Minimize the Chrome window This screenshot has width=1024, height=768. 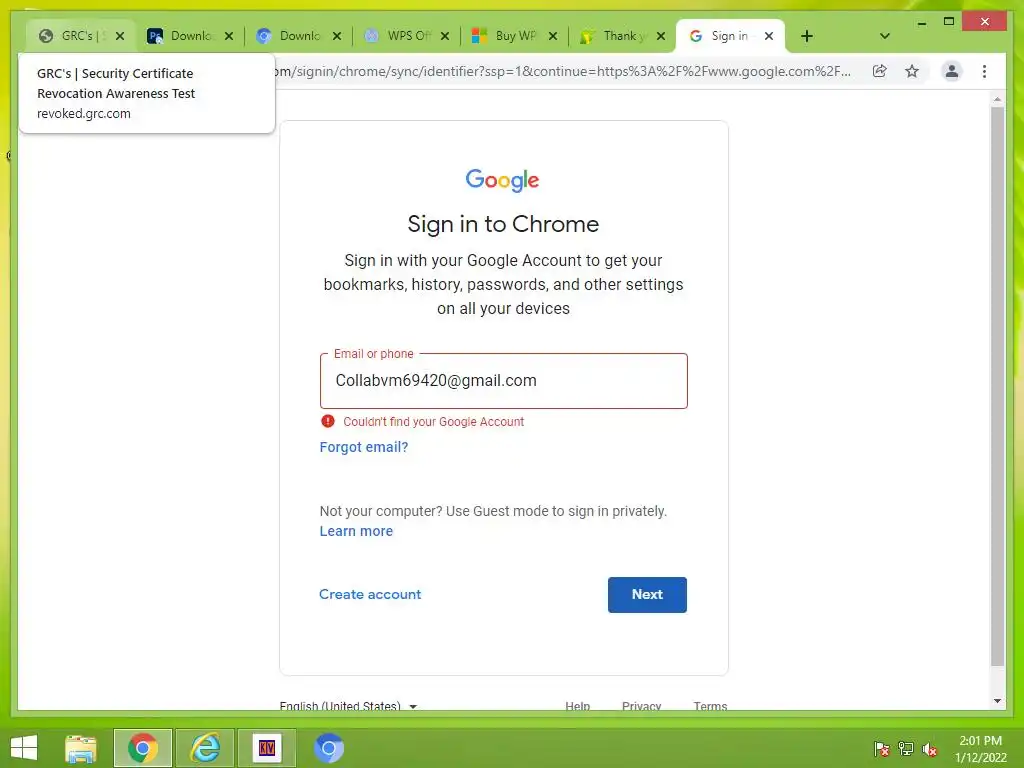tap(921, 22)
